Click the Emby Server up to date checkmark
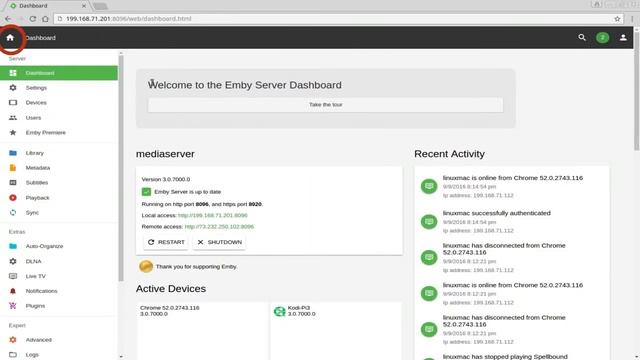 [x=146, y=192]
